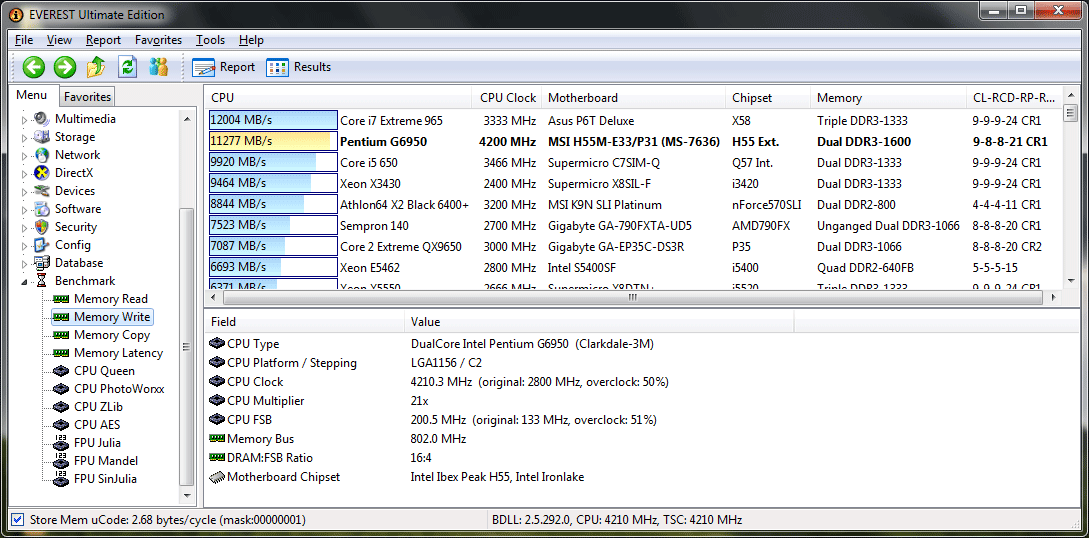Click the green Back arrow icon
The width and height of the screenshot is (1089, 538).
[33, 67]
